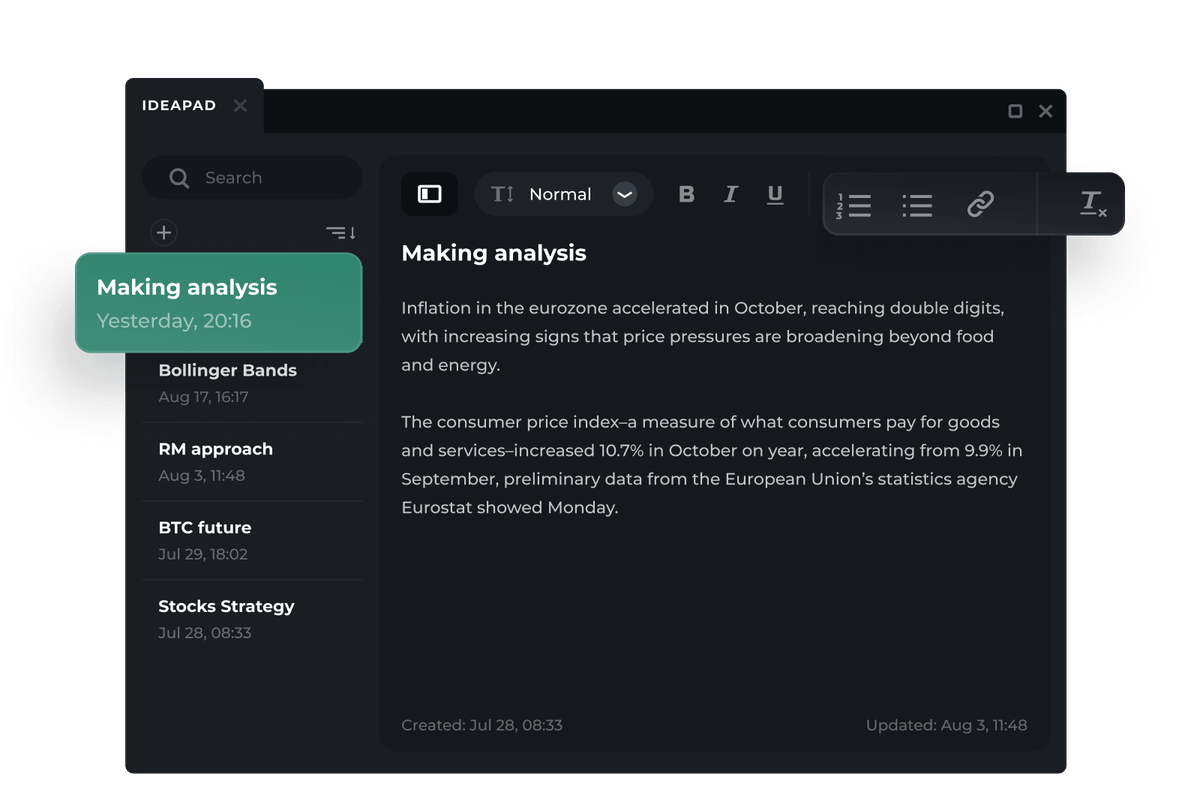The width and height of the screenshot is (1200, 810).
Task: Open the BTC future note
Action: click(x=252, y=540)
